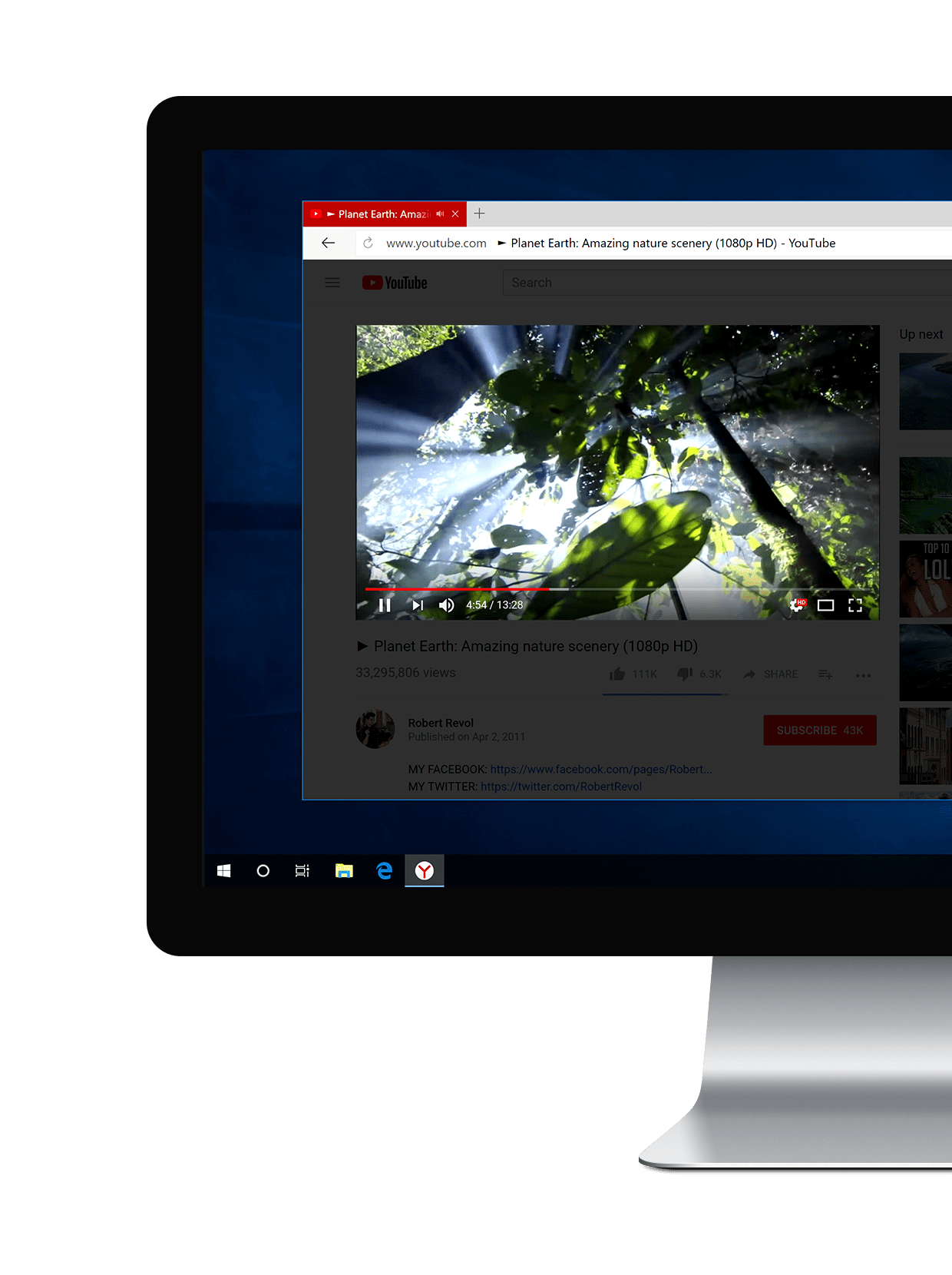Viewport: 952px width, 1275px height.
Task: Reload the page
Action: pyautogui.click(x=368, y=243)
